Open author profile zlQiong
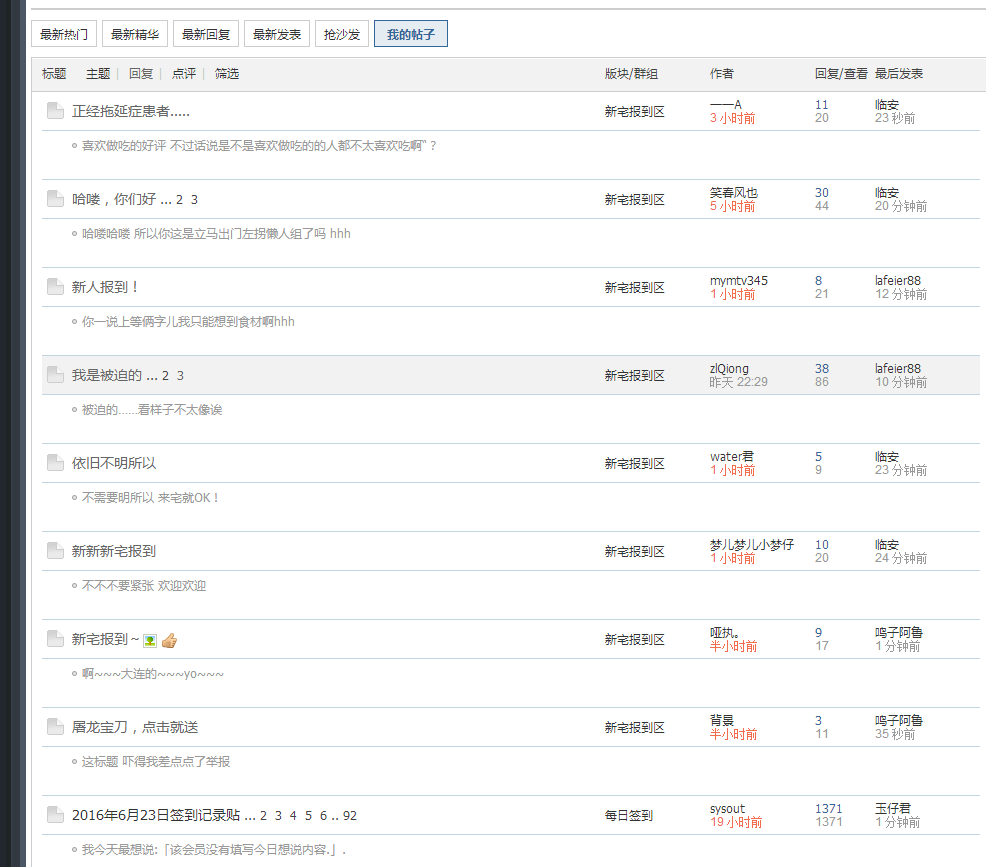This screenshot has height=867, width=986. [x=729, y=369]
